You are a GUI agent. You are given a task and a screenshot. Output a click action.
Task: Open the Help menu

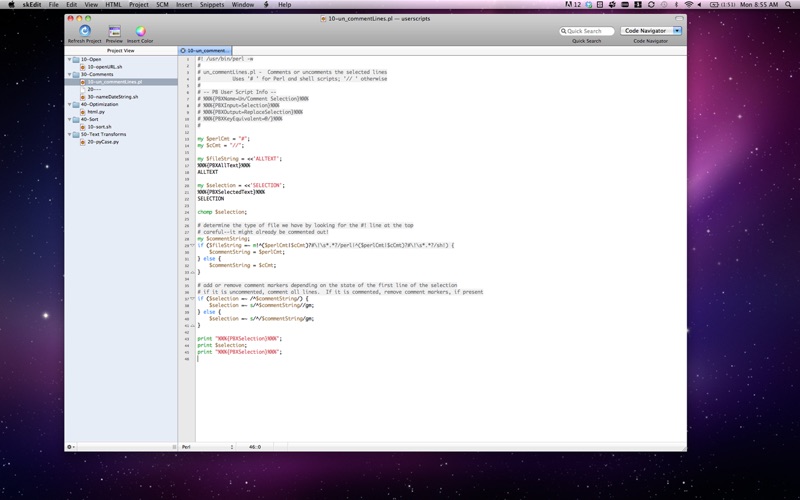click(284, 5)
